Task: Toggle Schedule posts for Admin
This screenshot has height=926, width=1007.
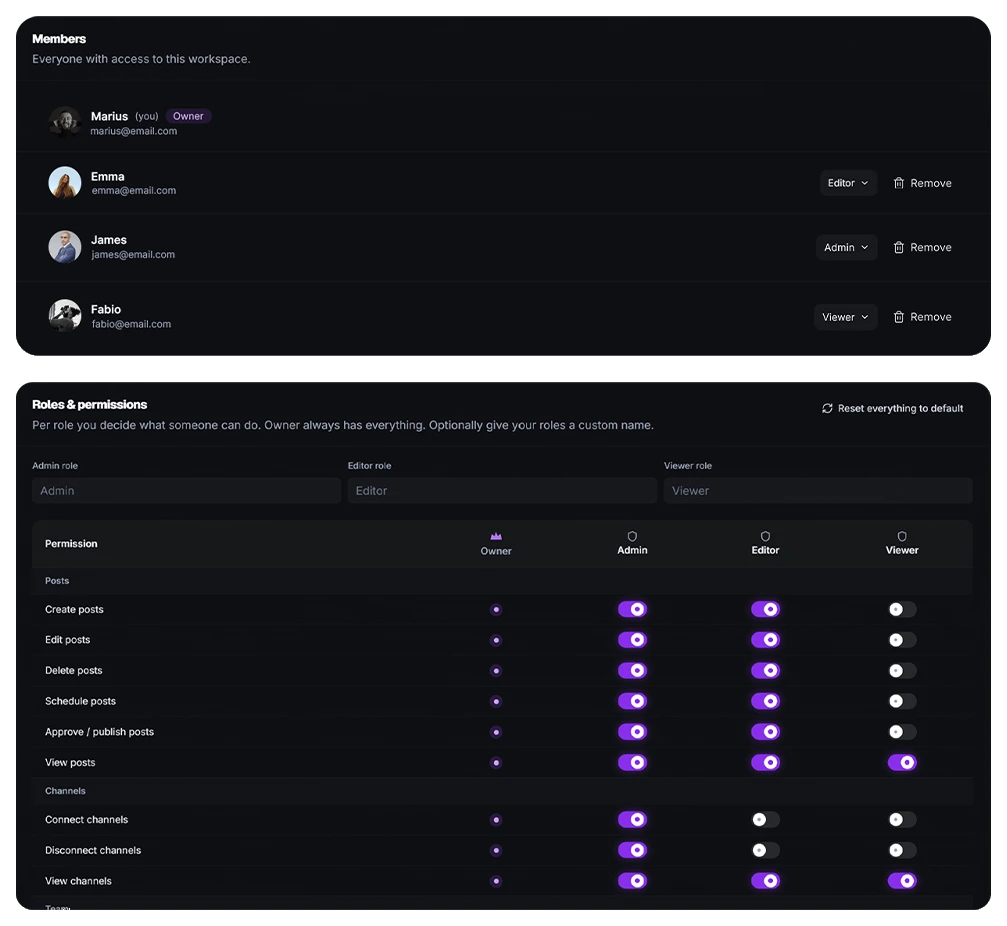Action: [x=632, y=701]
